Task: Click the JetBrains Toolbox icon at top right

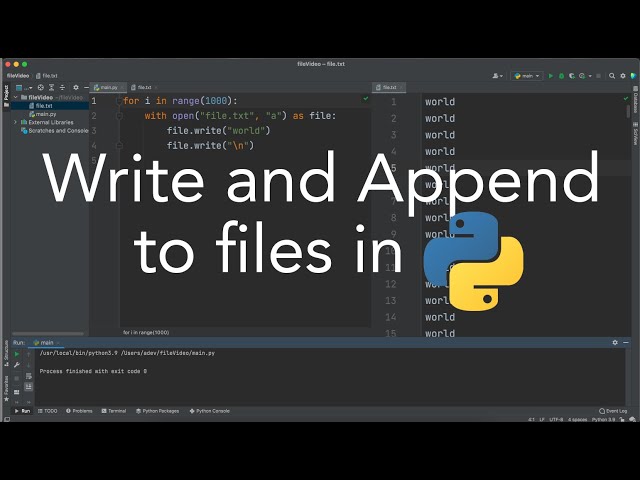Action: click(633, 76)
